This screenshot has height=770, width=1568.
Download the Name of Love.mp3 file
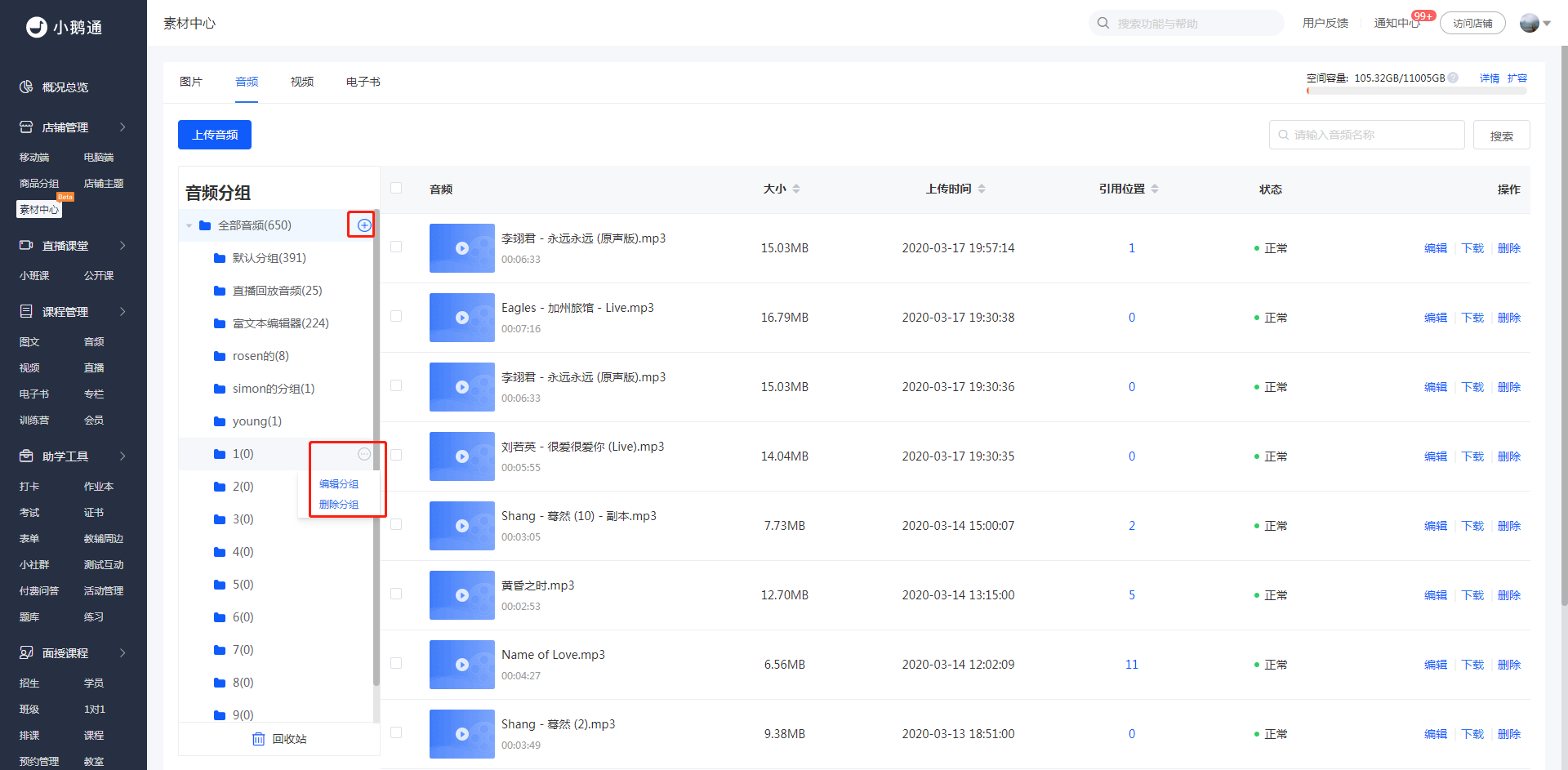1472,665
